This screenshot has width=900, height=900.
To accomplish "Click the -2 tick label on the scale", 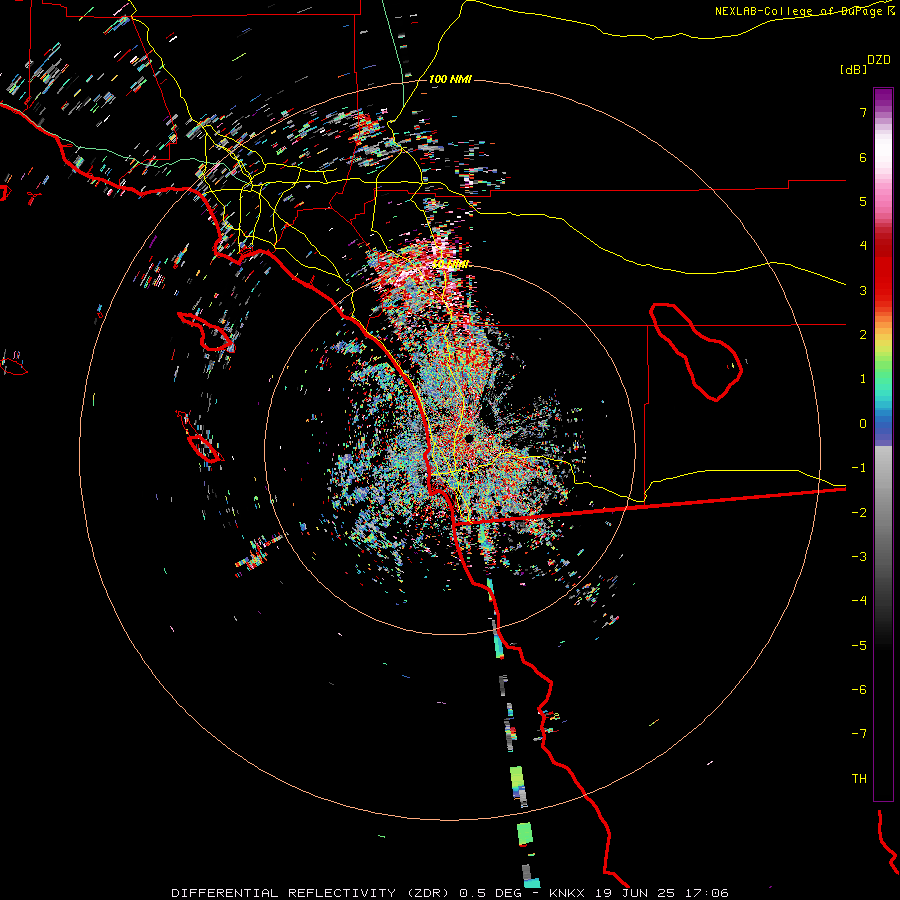I will 859,512.
